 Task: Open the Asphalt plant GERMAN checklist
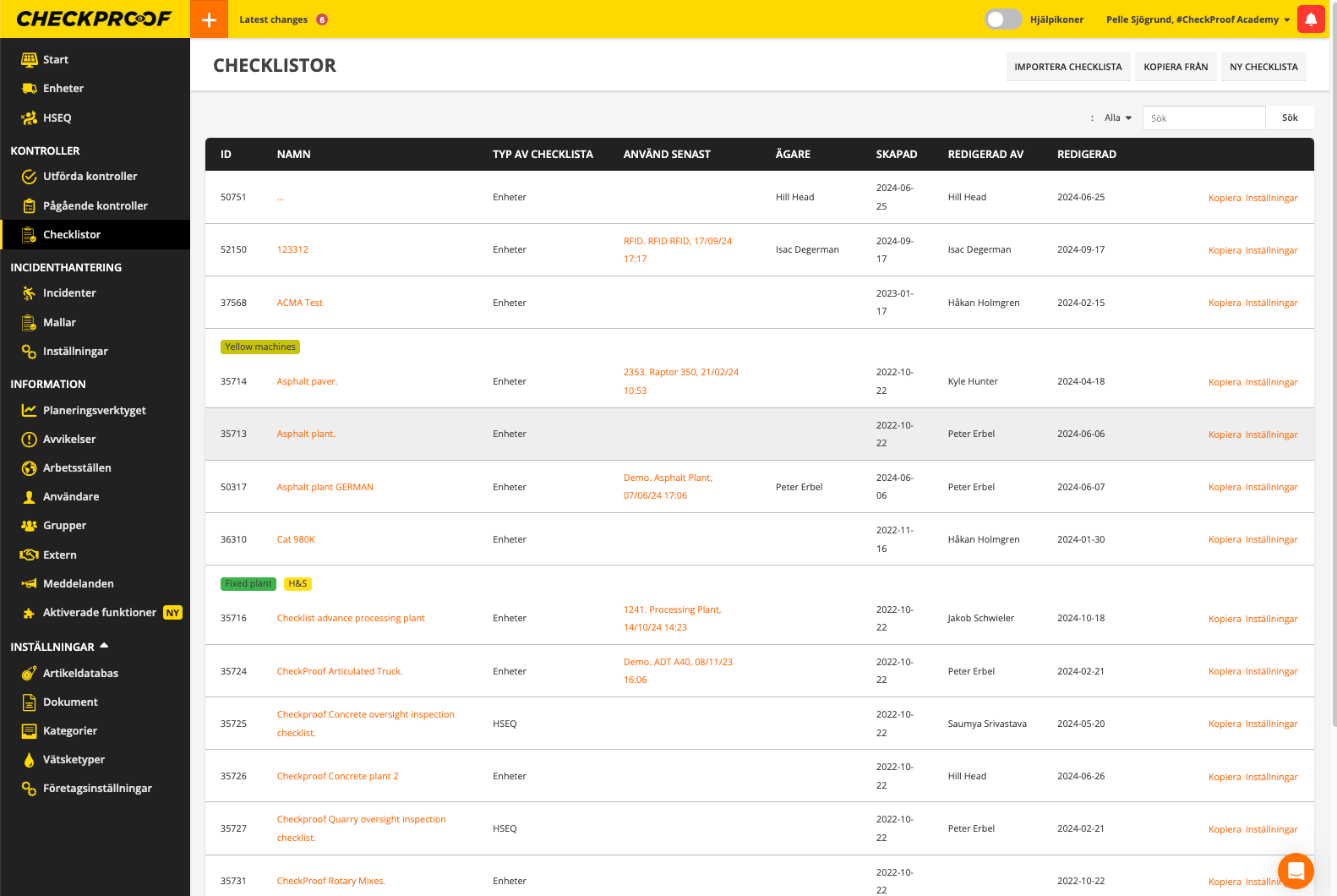click(325, 487)
